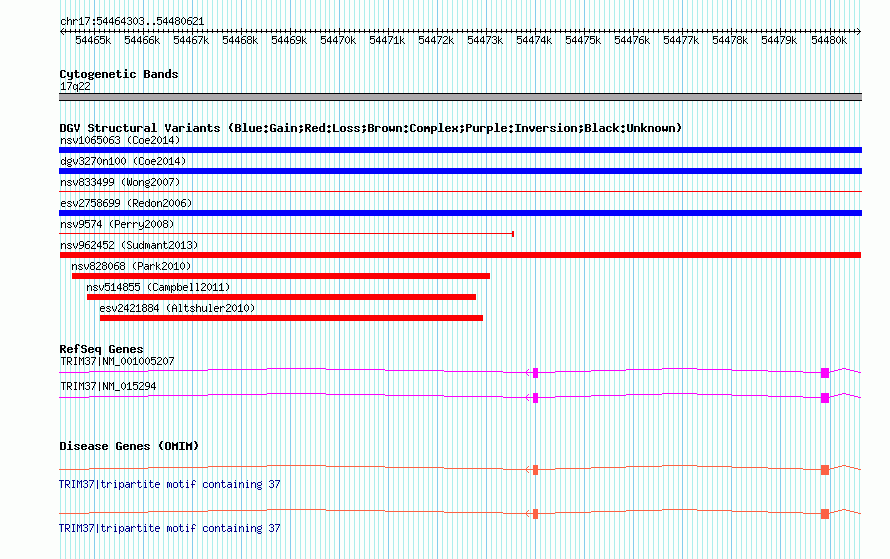Click the magenta exon near 54480k on NM_015294
The width and height of the screenshot is (890, 559).
(825, 398)
